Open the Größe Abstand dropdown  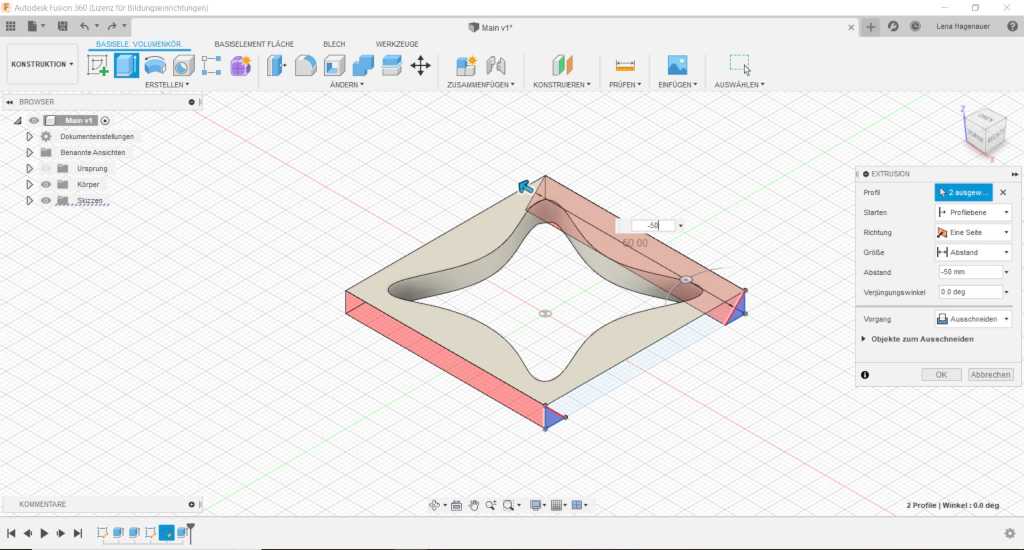coord(973,252)
